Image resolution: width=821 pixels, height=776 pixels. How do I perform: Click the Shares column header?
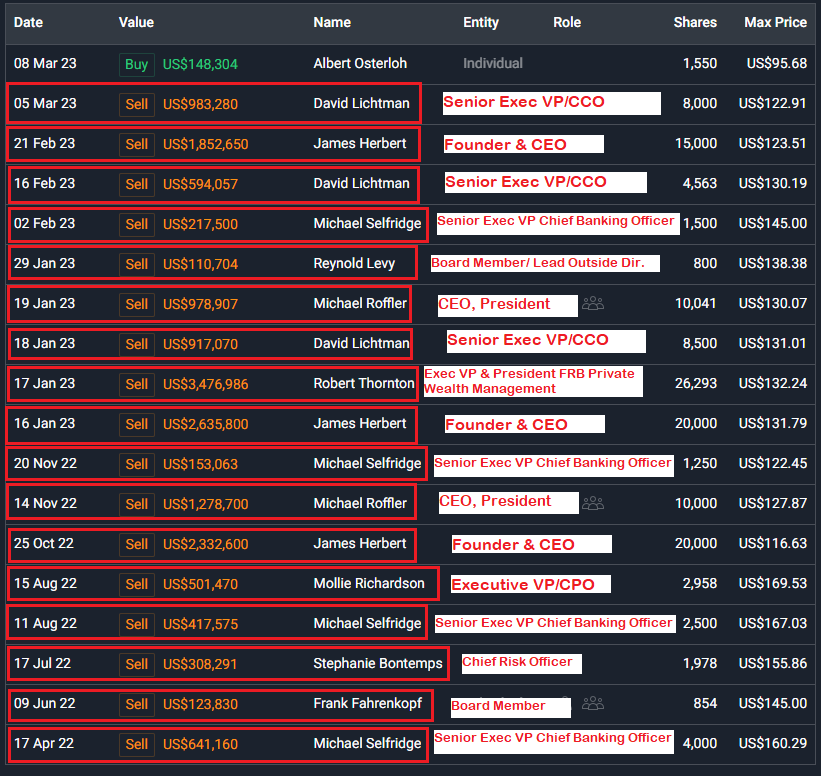tap(695, 23)
